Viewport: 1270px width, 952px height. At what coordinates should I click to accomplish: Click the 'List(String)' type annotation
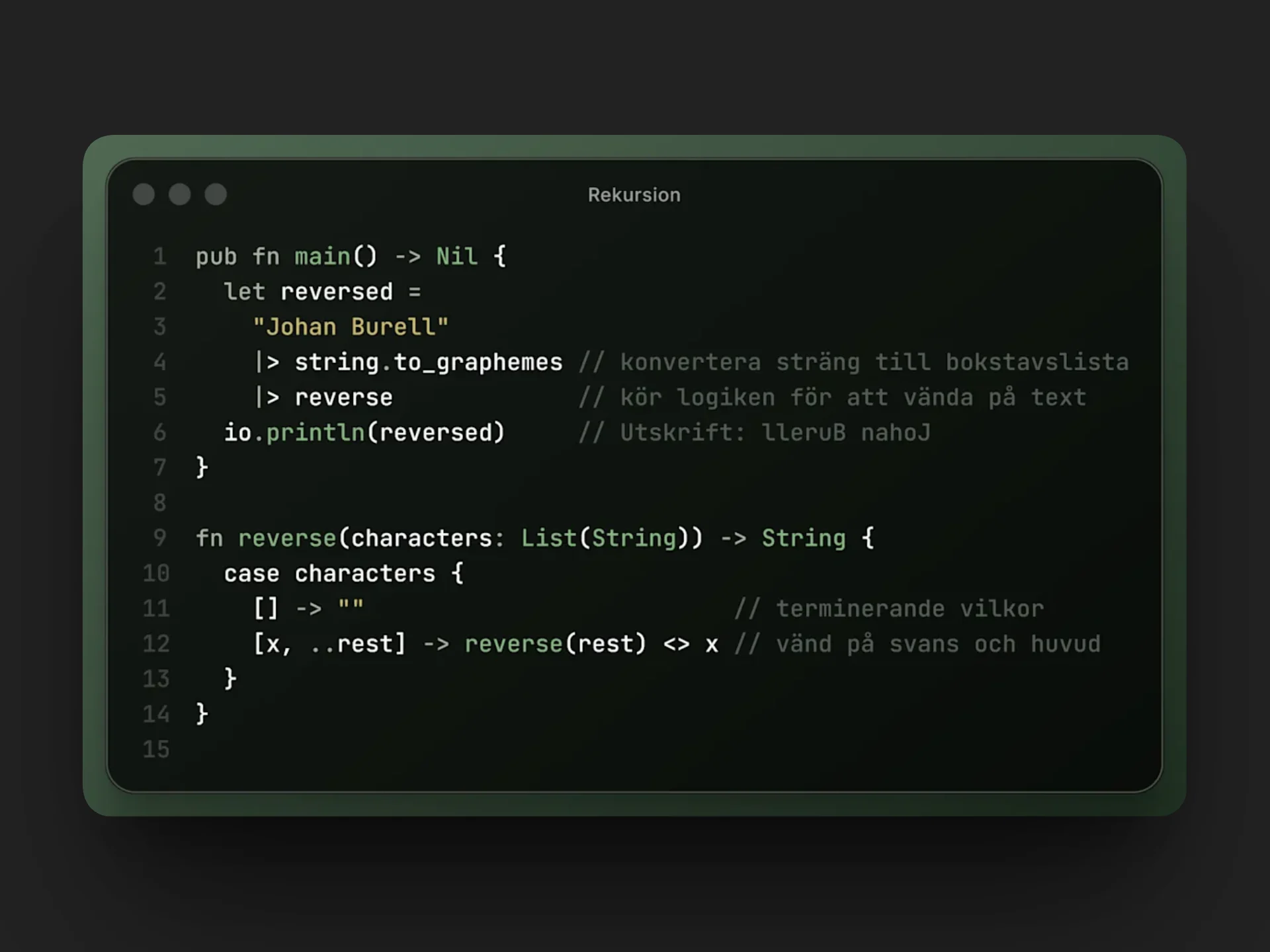click(x=612, y=538)
